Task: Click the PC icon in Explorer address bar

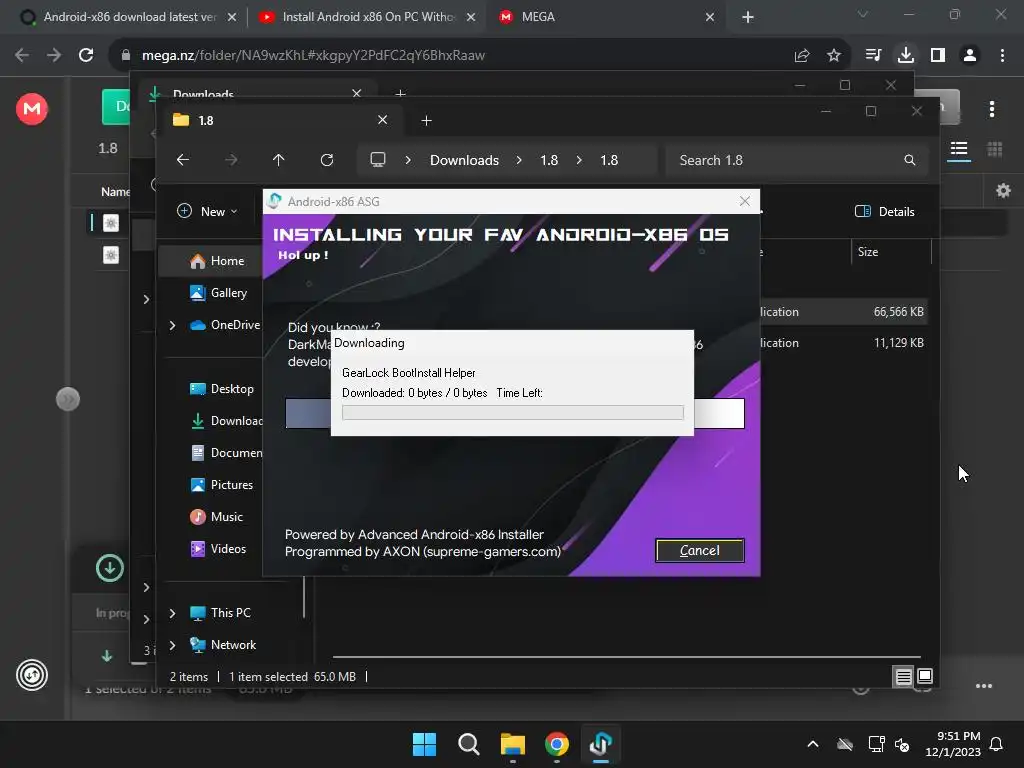Action: [377, 160]
